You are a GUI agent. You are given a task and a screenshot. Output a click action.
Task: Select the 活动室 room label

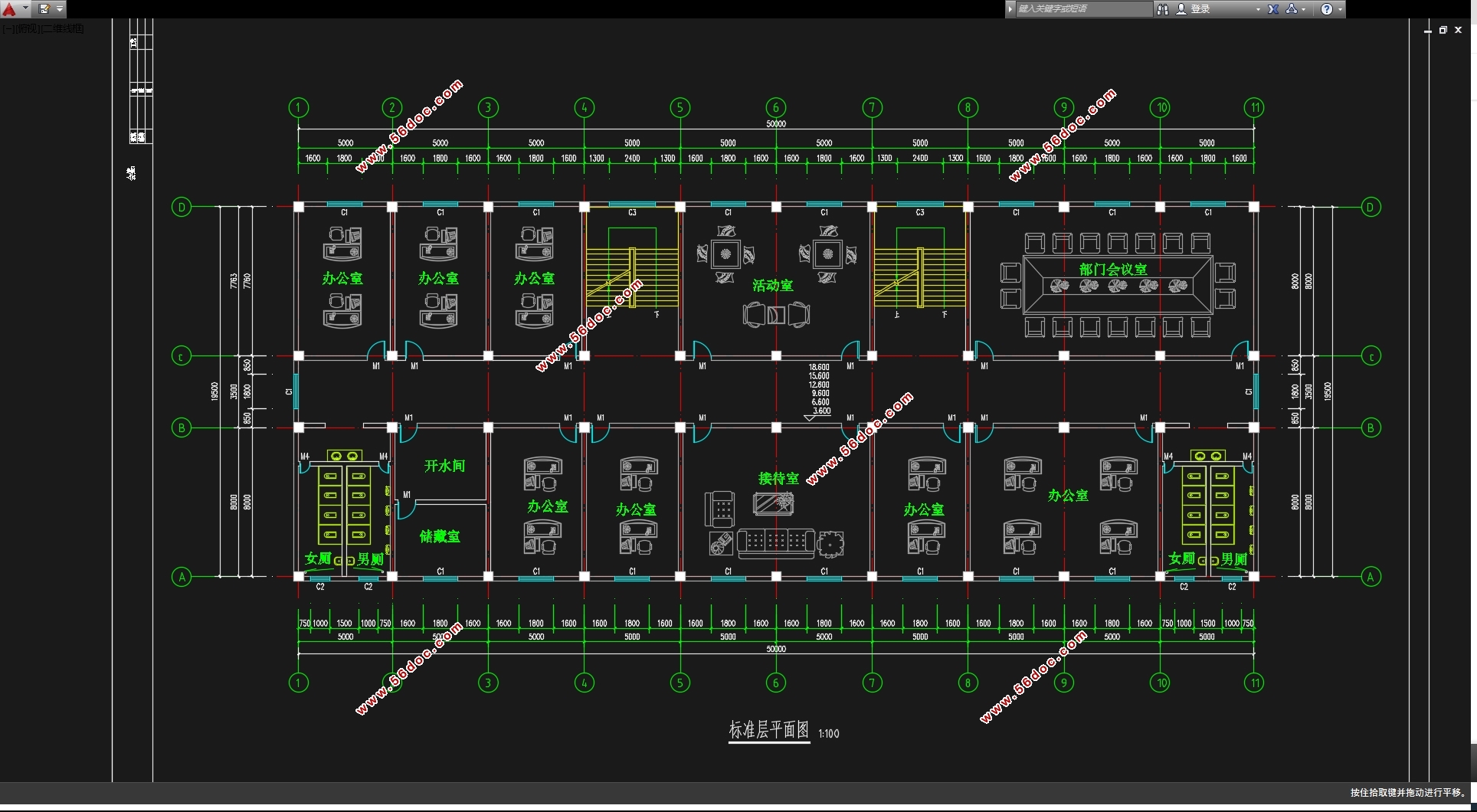coord(772,285)
